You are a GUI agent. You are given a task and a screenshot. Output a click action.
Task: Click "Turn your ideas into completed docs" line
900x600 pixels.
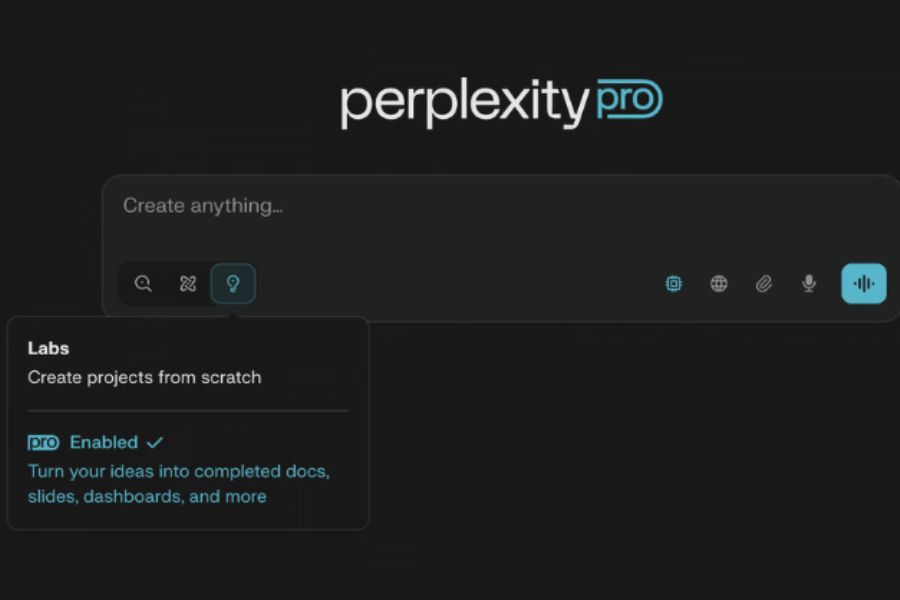[179, 471]
